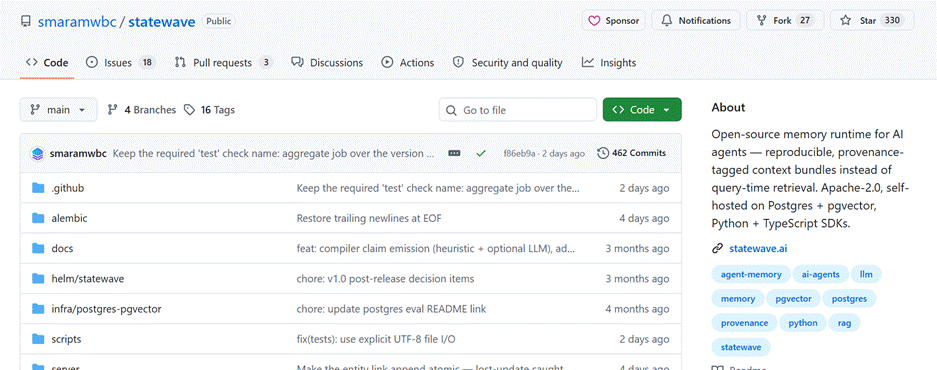
Task: Open the Code tab
Action: coord(47,63)
